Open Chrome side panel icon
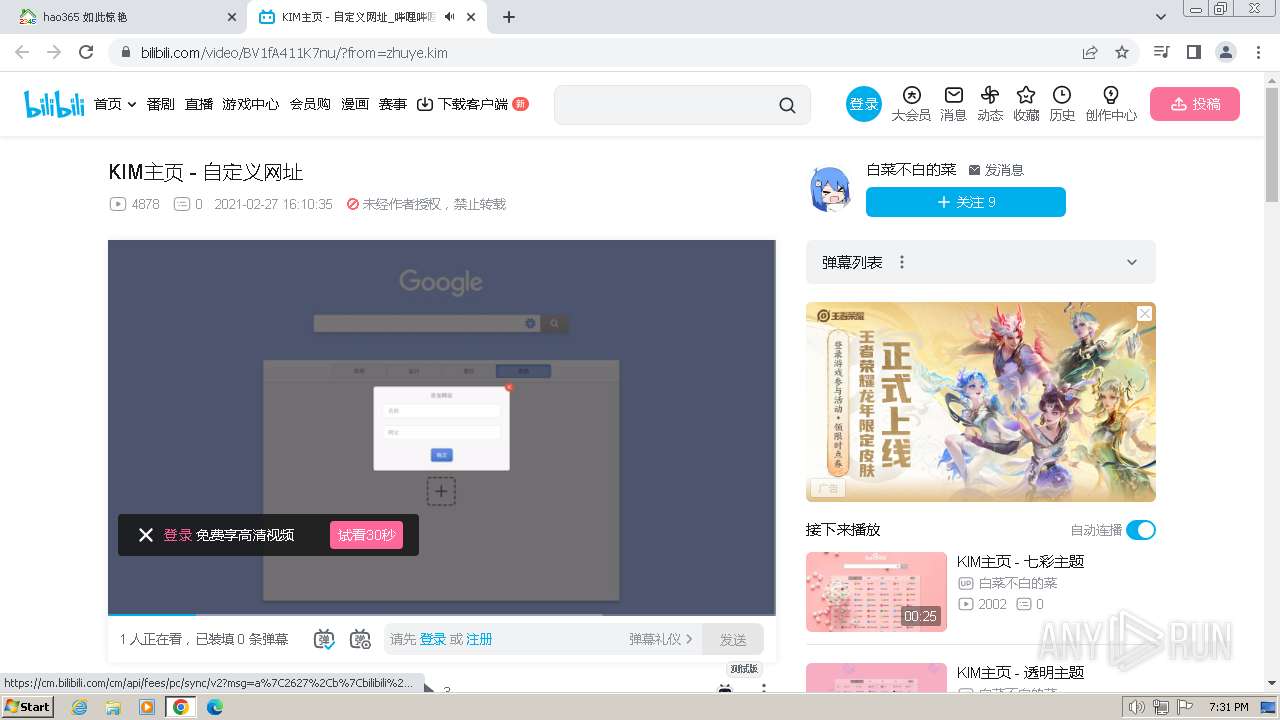This screenshot has width=1280, height=720. (x=1193, y=52)
